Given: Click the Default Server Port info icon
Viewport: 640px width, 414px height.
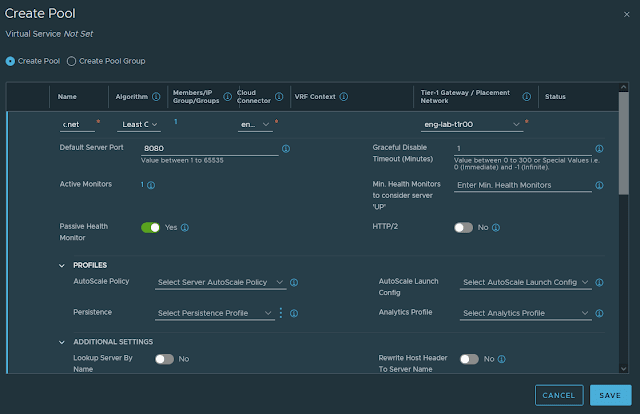Looking at the screenshot, I should [286, 149].
